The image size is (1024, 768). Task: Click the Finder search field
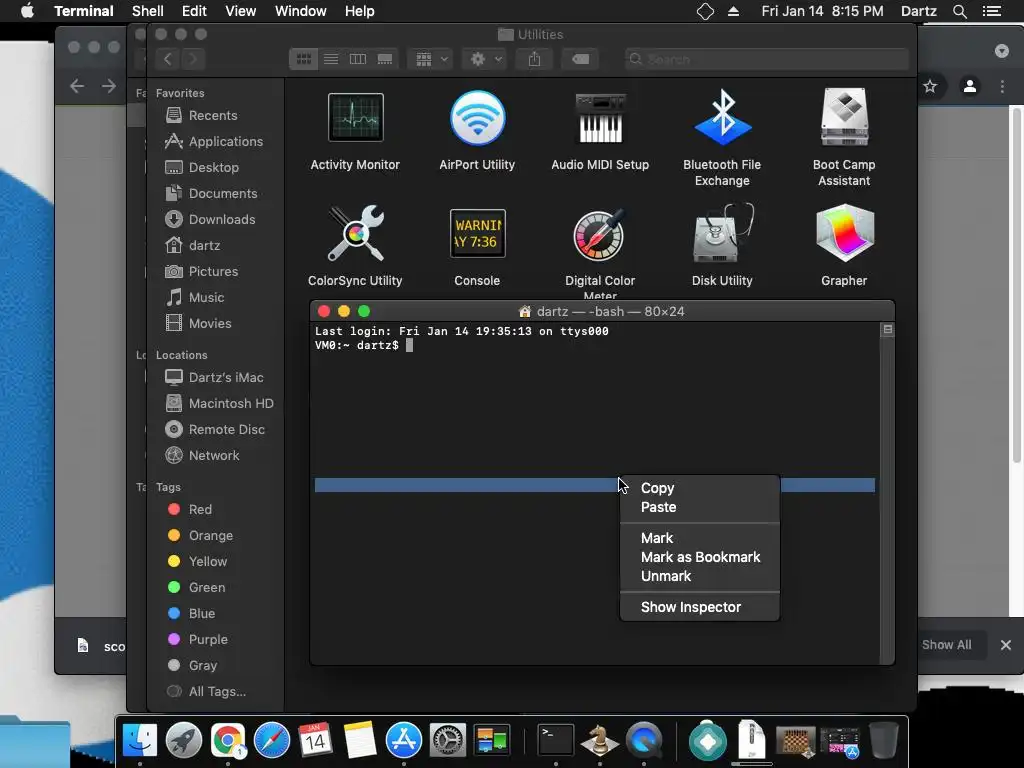coord(766,59)
